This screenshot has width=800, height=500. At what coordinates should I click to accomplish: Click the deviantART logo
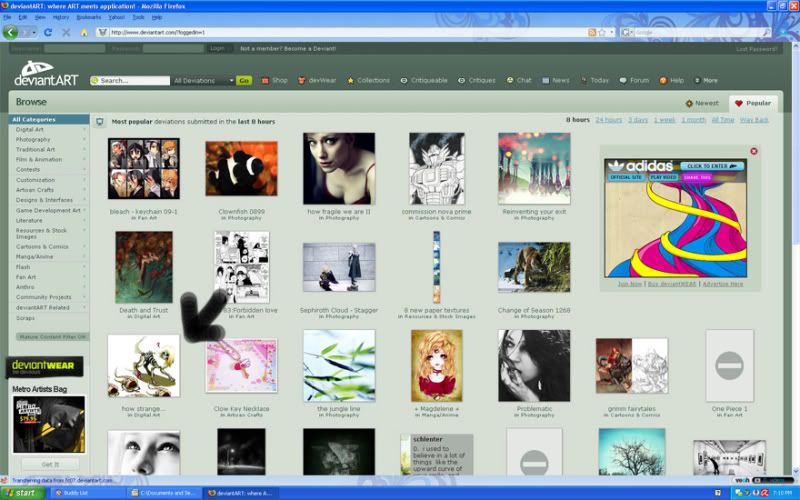point(46,73)
